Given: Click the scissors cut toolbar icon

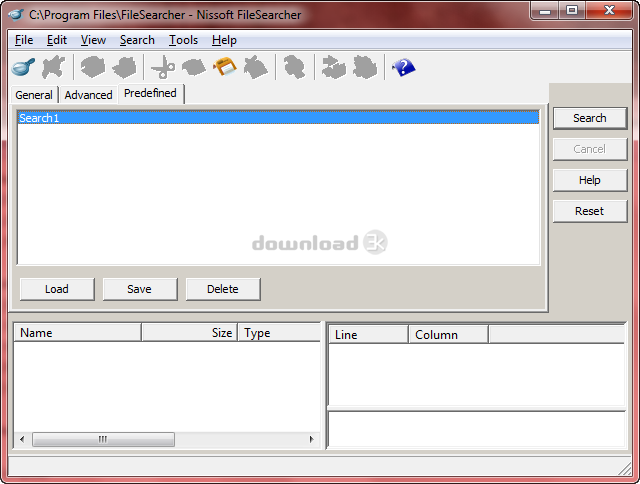Looking at the screenshot, I should [163, 67].
